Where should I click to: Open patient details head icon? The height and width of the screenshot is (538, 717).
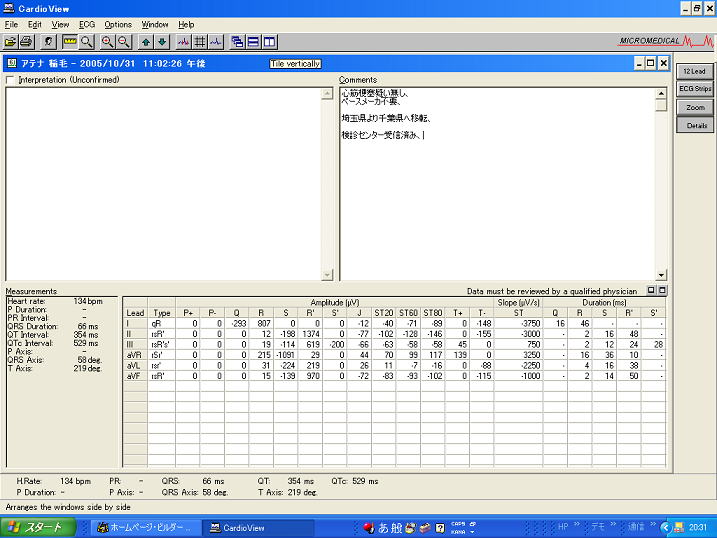click(48, 42)
